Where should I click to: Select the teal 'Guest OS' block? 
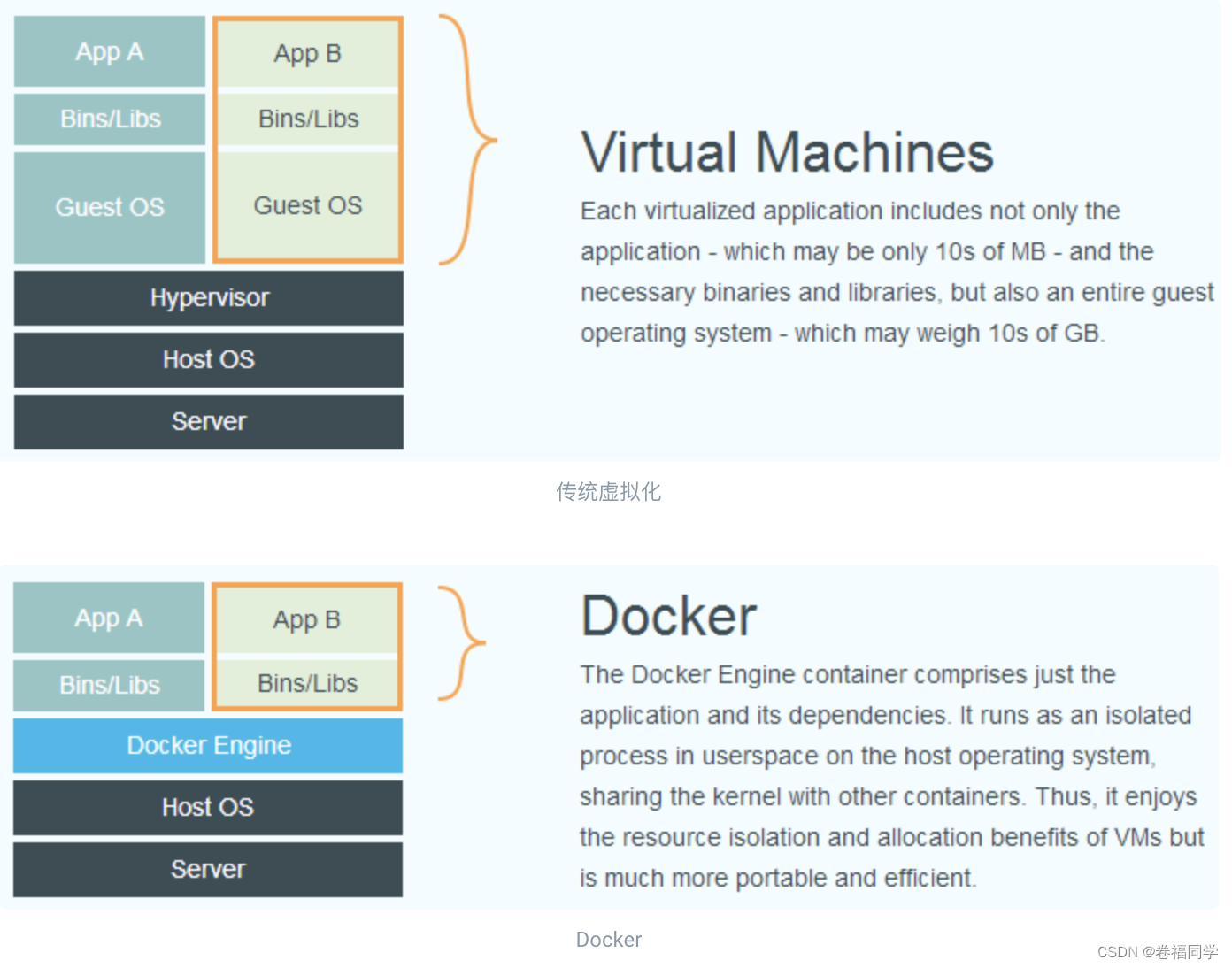point(110,207)
